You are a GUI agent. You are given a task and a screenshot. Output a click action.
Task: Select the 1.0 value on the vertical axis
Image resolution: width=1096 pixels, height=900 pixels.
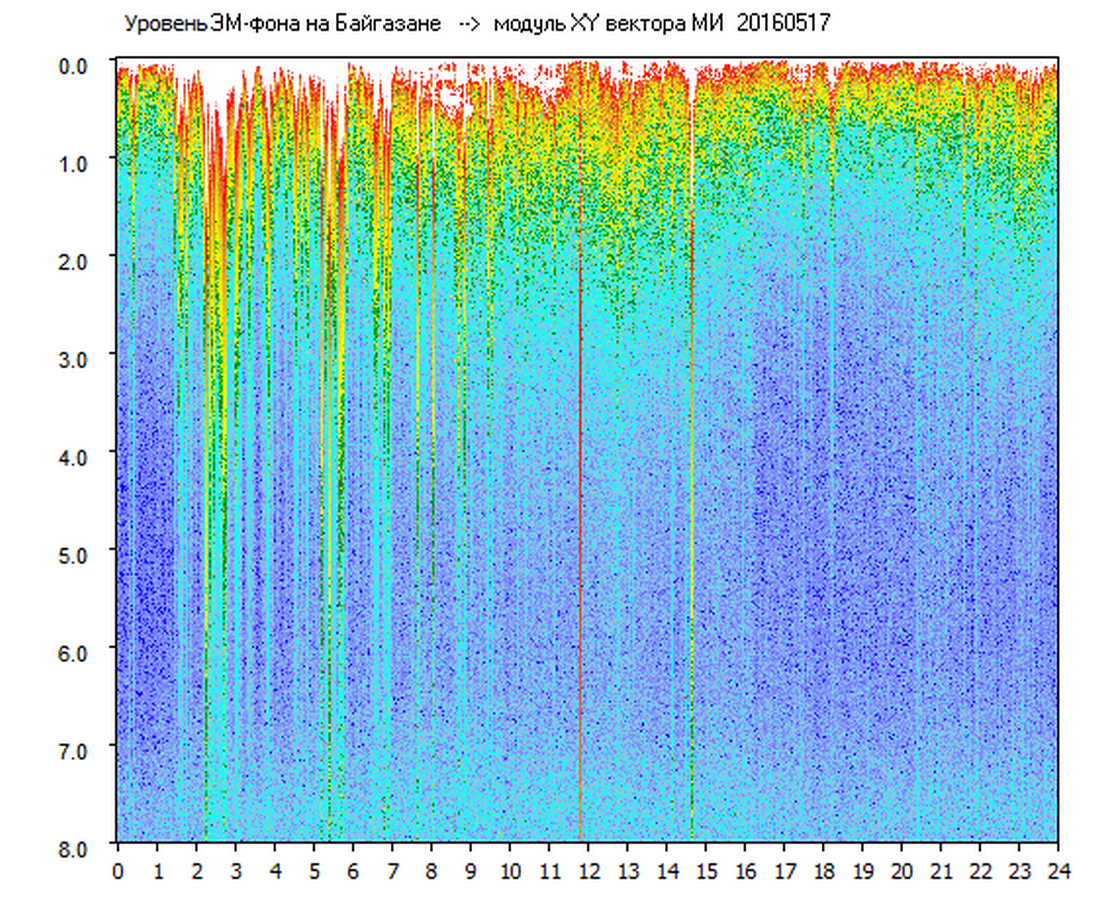(77, 162)
